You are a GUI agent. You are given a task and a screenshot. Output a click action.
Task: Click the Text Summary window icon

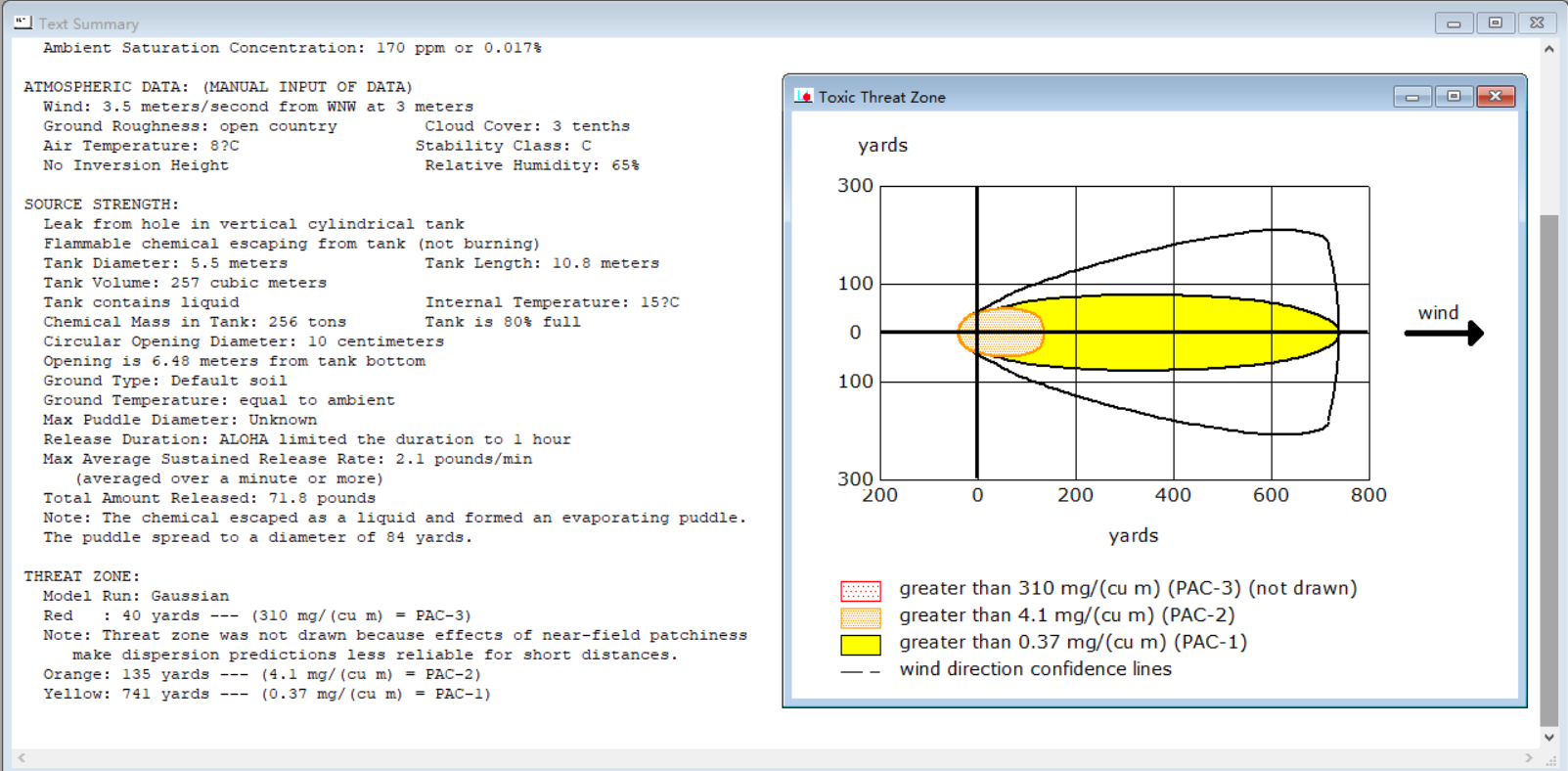[x=22, y=23]
